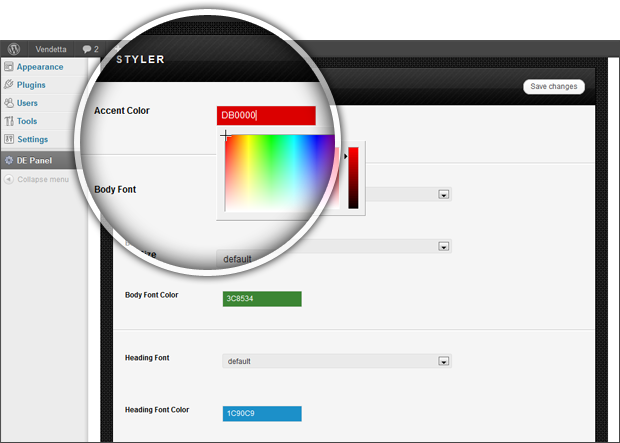Expand the Body Font dropdown
Viewport: 620px width, 443px height.
pos(442,195)
